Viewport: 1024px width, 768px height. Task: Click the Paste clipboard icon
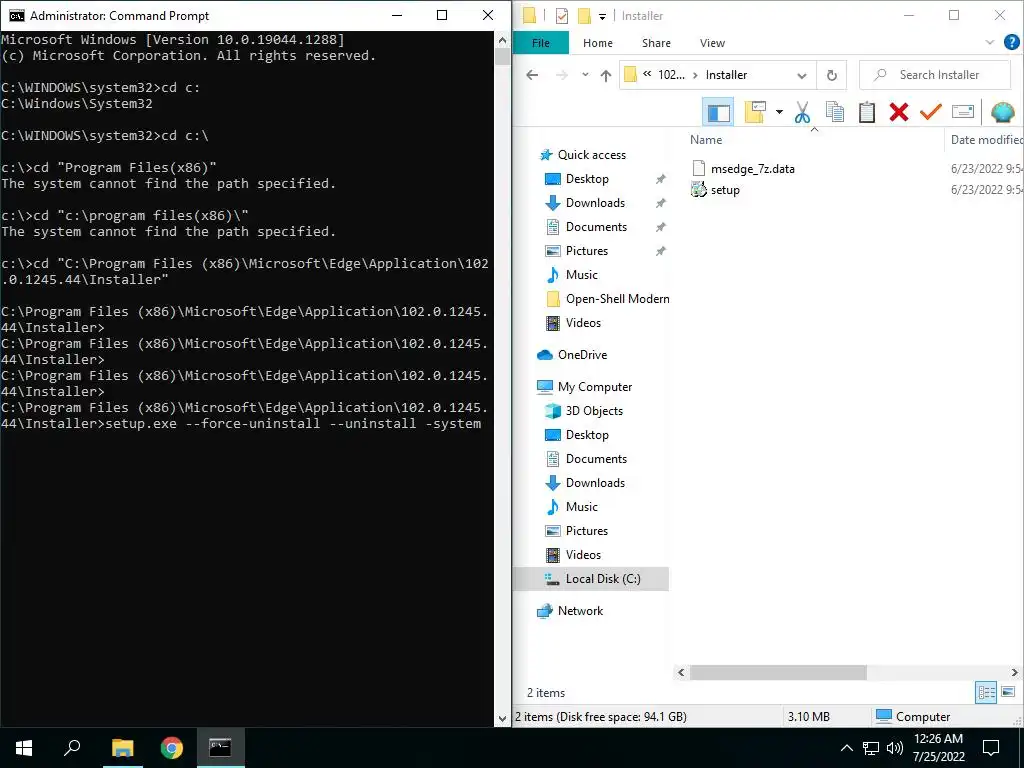click(x=867, y=112)
